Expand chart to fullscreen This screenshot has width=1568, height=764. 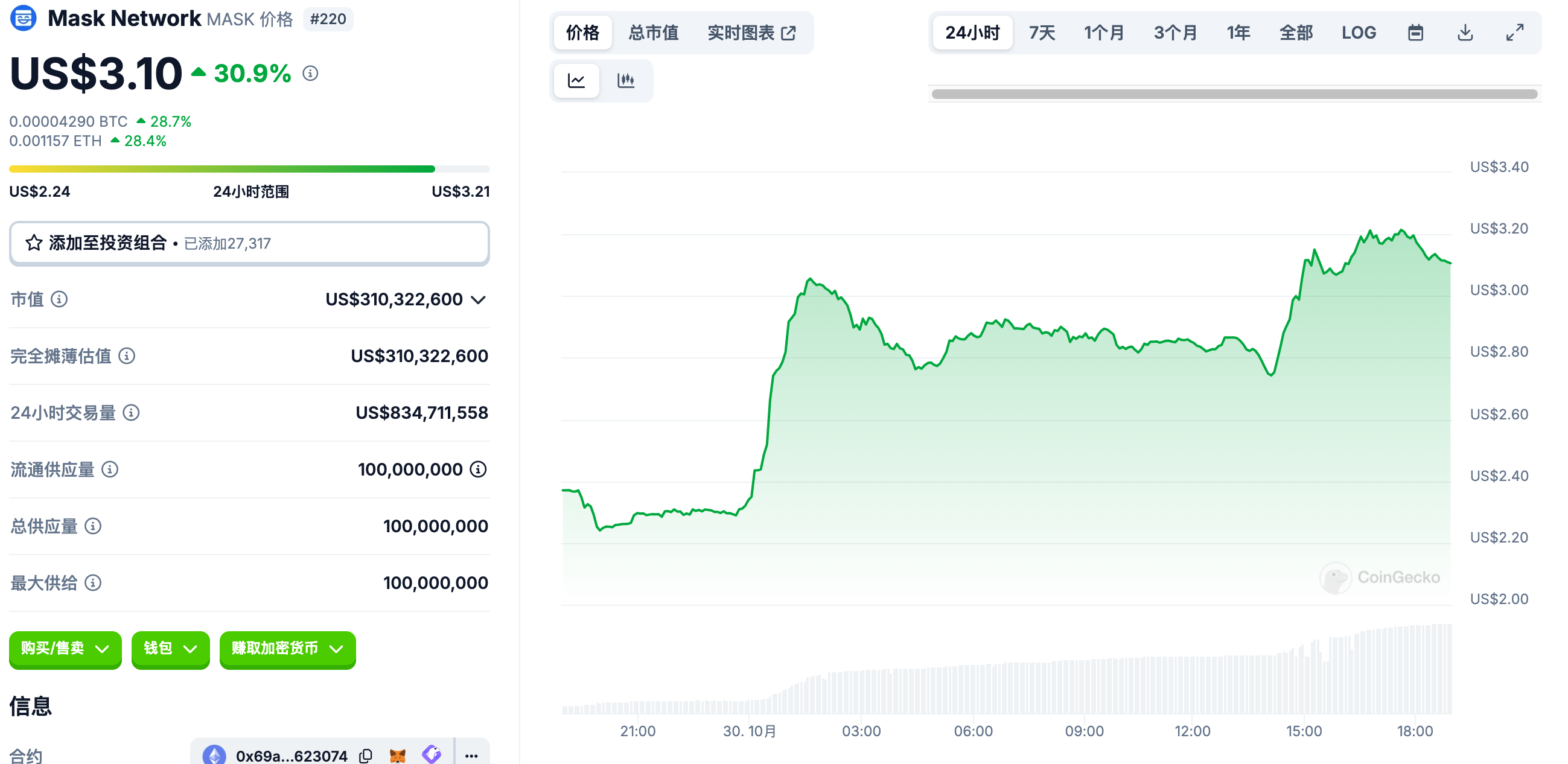pos(1514,33)
